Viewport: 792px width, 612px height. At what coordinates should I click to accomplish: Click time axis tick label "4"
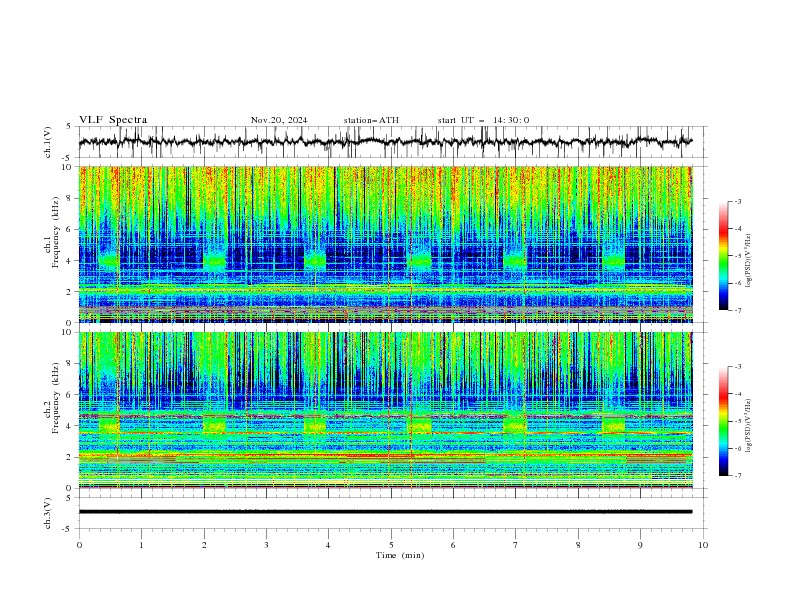tap(328, 545)
